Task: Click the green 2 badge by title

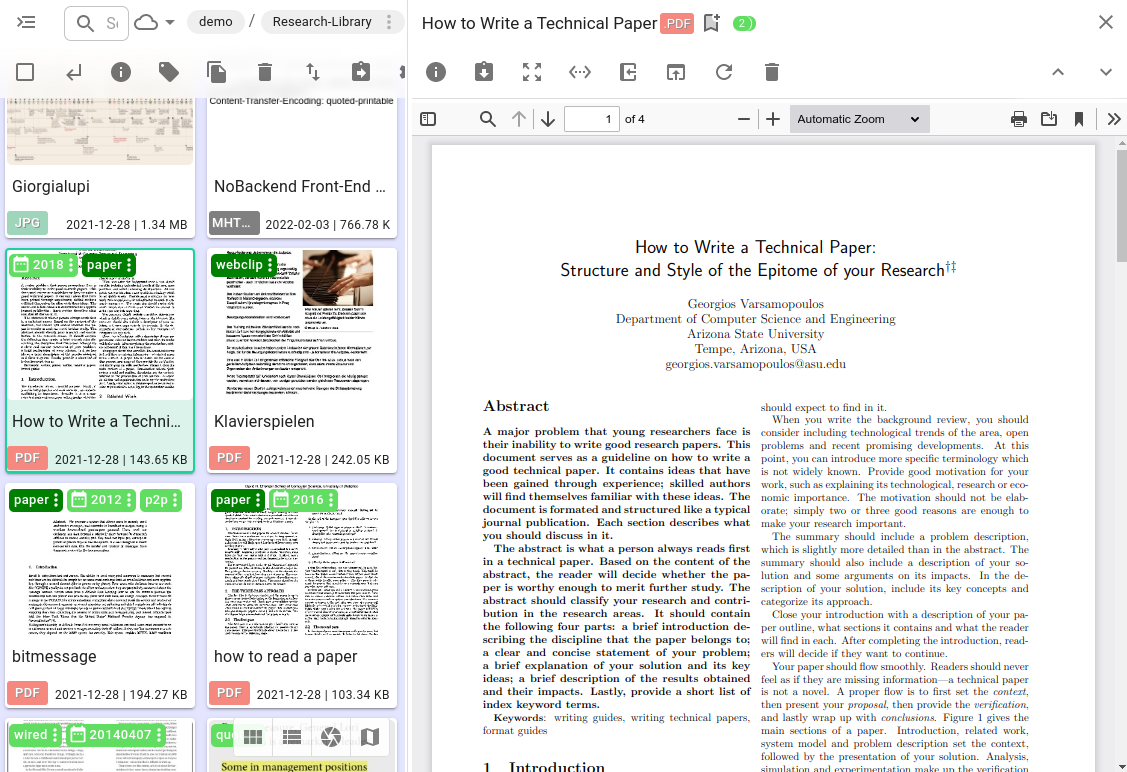Action: pyautogui.click(x=744, y=23)
